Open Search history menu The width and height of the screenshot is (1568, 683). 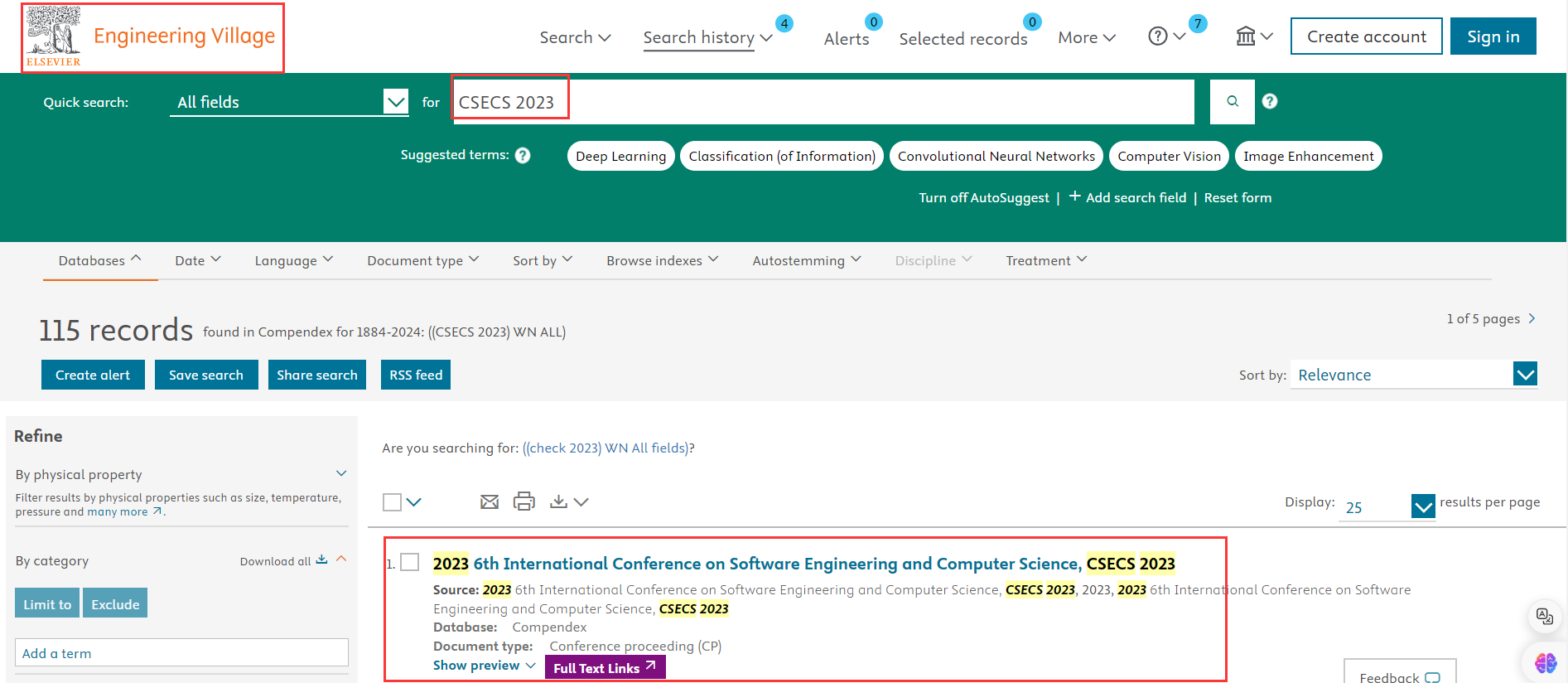(707, 37)
